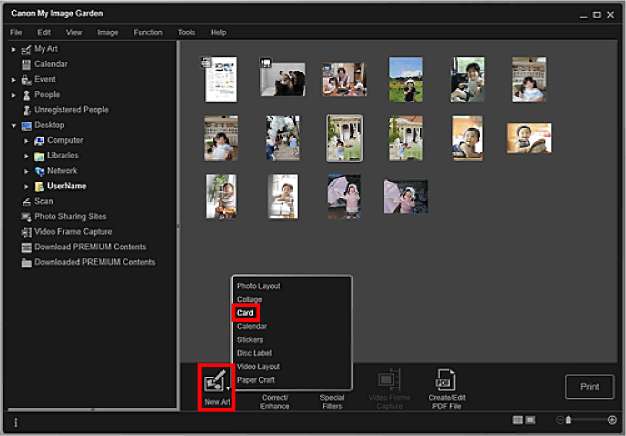Click the New Art icon
The width and height of the screenshot is (626, 436).
[x=214, y=381]
